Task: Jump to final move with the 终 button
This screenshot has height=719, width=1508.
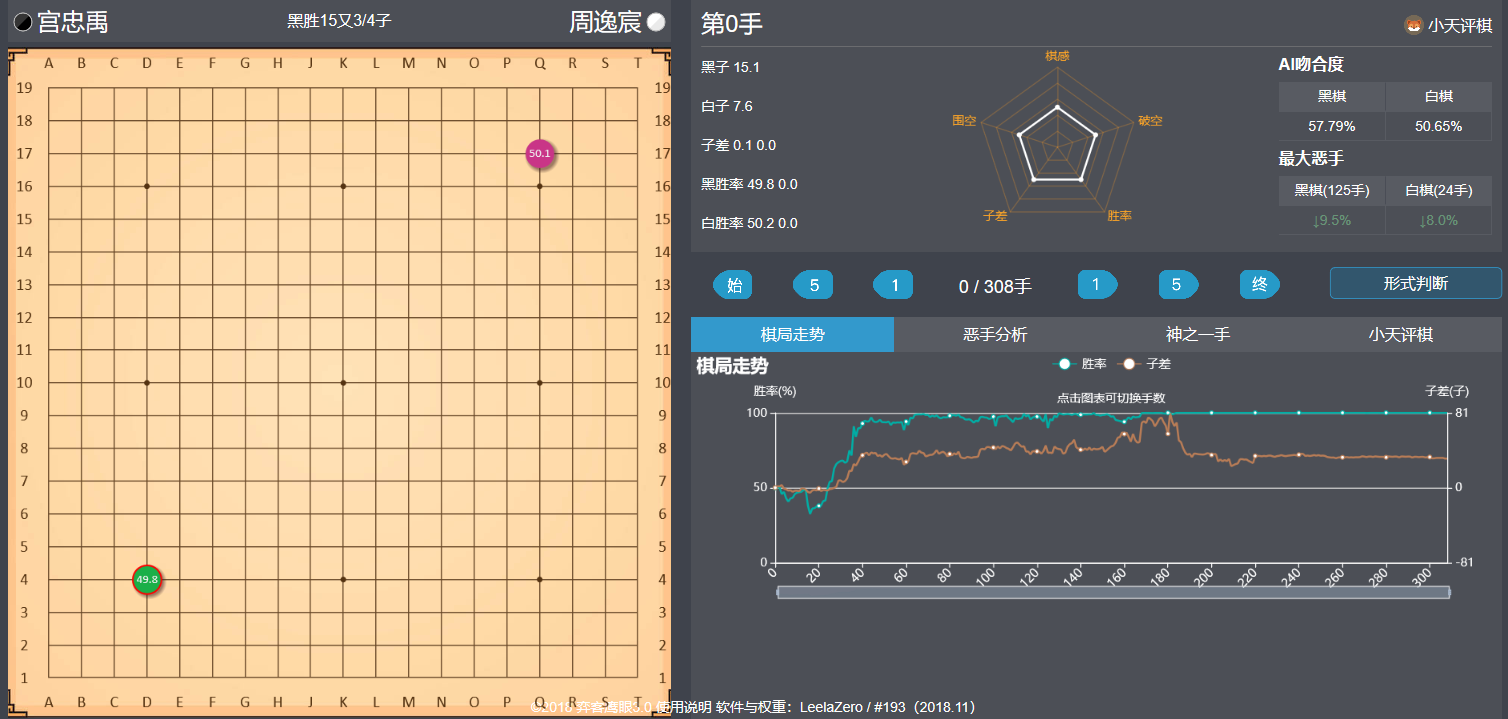Action: point(1259,284)
